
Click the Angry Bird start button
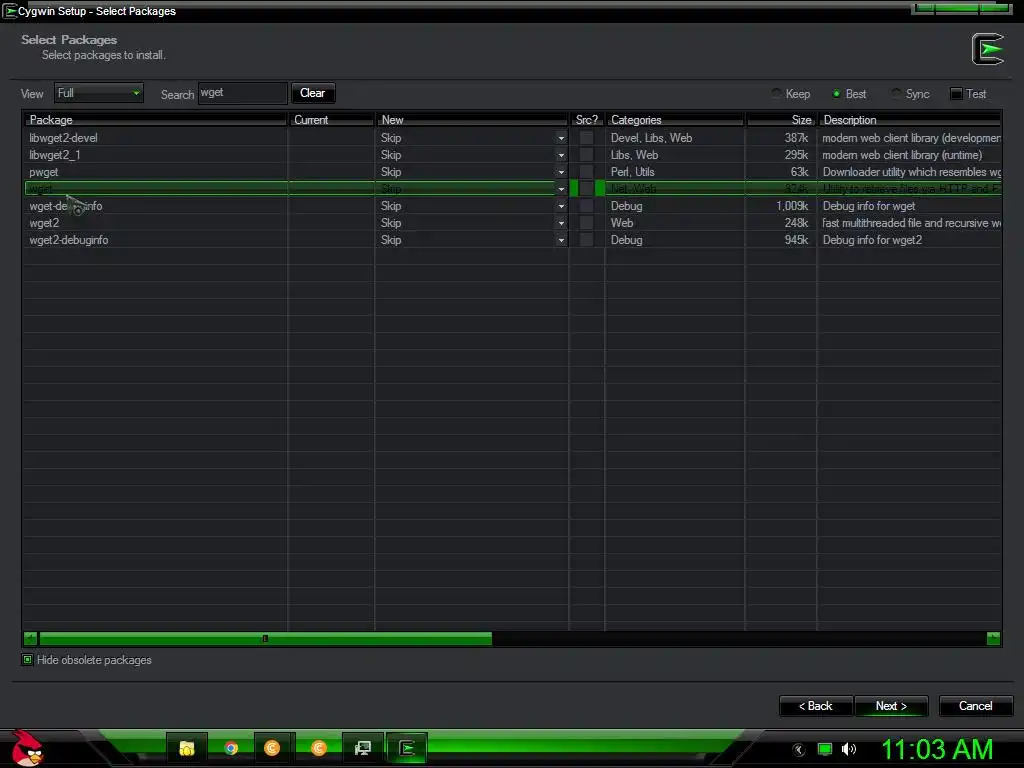coord(27,748)
